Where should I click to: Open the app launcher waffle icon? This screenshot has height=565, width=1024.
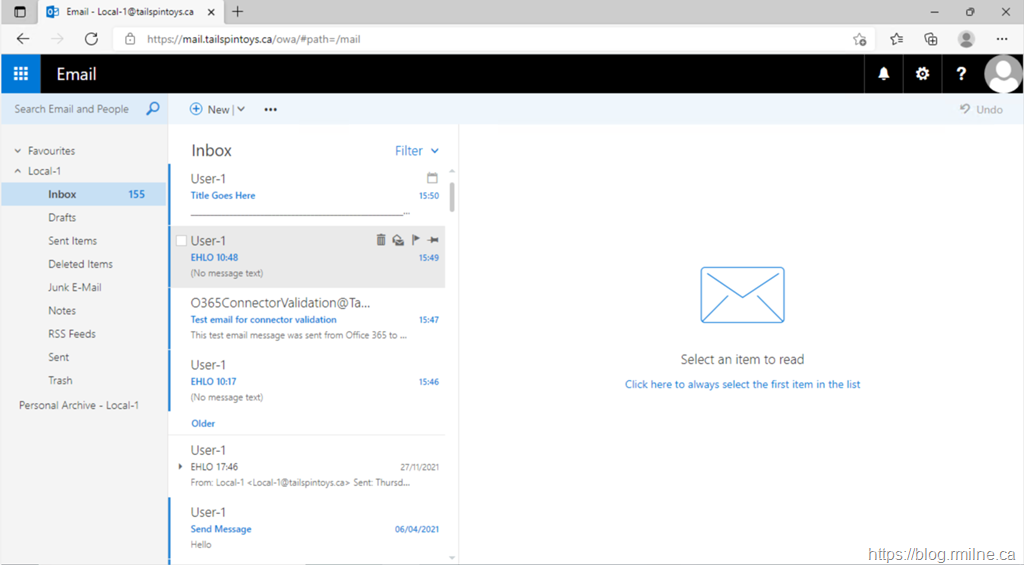(x=20, y=74)
